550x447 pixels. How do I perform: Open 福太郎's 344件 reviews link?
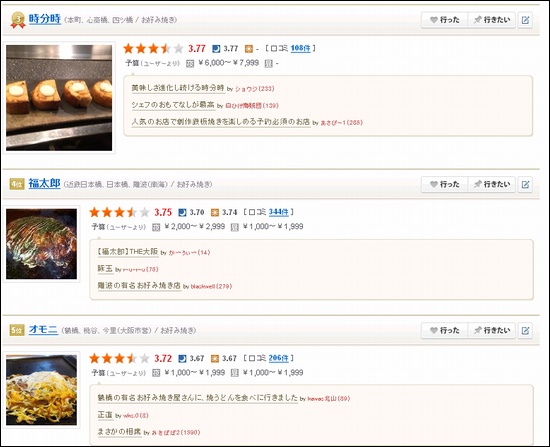tap(279, 212)
